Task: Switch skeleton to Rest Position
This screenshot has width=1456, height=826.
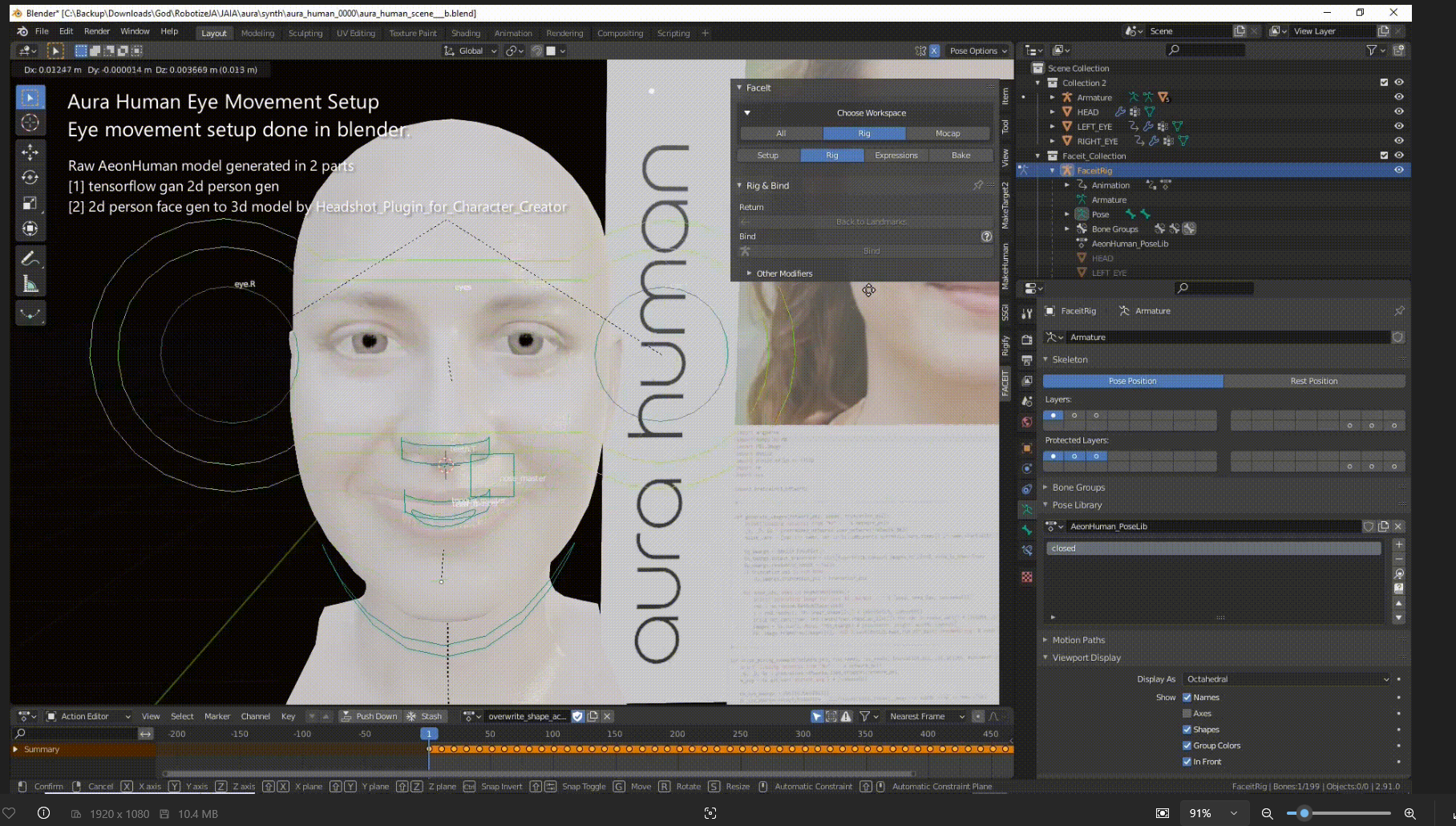Action: click(1313, 381)
